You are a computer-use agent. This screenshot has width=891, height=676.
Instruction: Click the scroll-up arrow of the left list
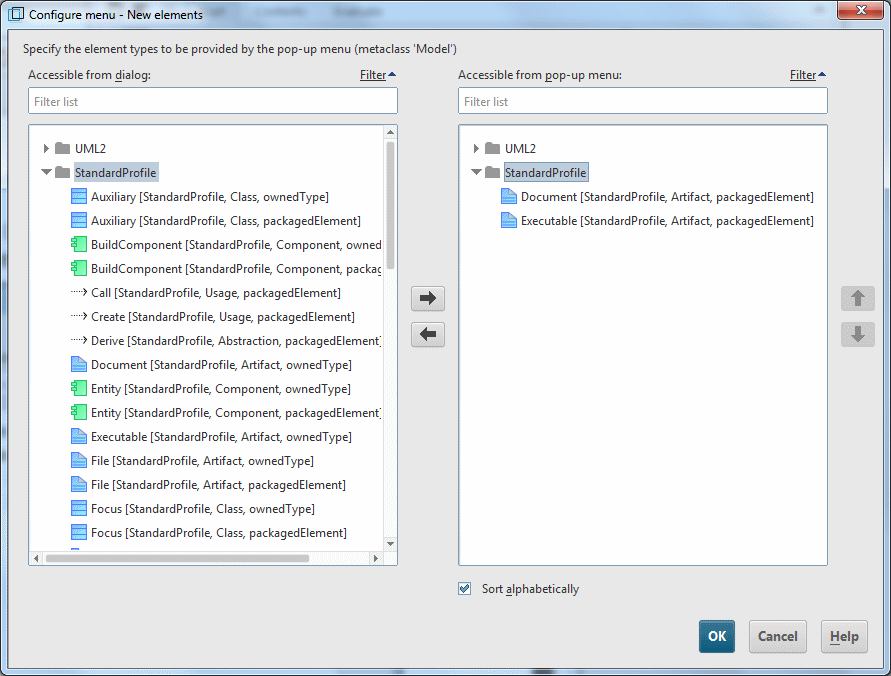(x=390, y=132)
